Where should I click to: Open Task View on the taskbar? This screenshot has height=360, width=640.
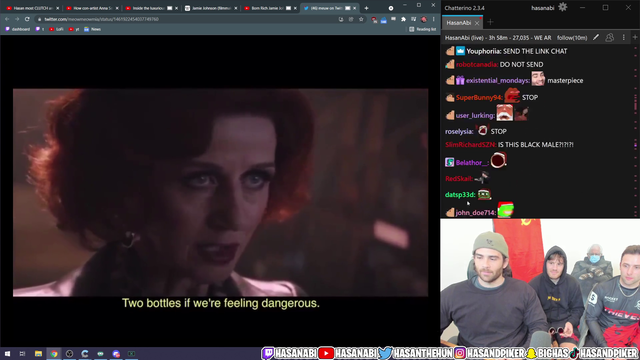(x=22, y=353)
